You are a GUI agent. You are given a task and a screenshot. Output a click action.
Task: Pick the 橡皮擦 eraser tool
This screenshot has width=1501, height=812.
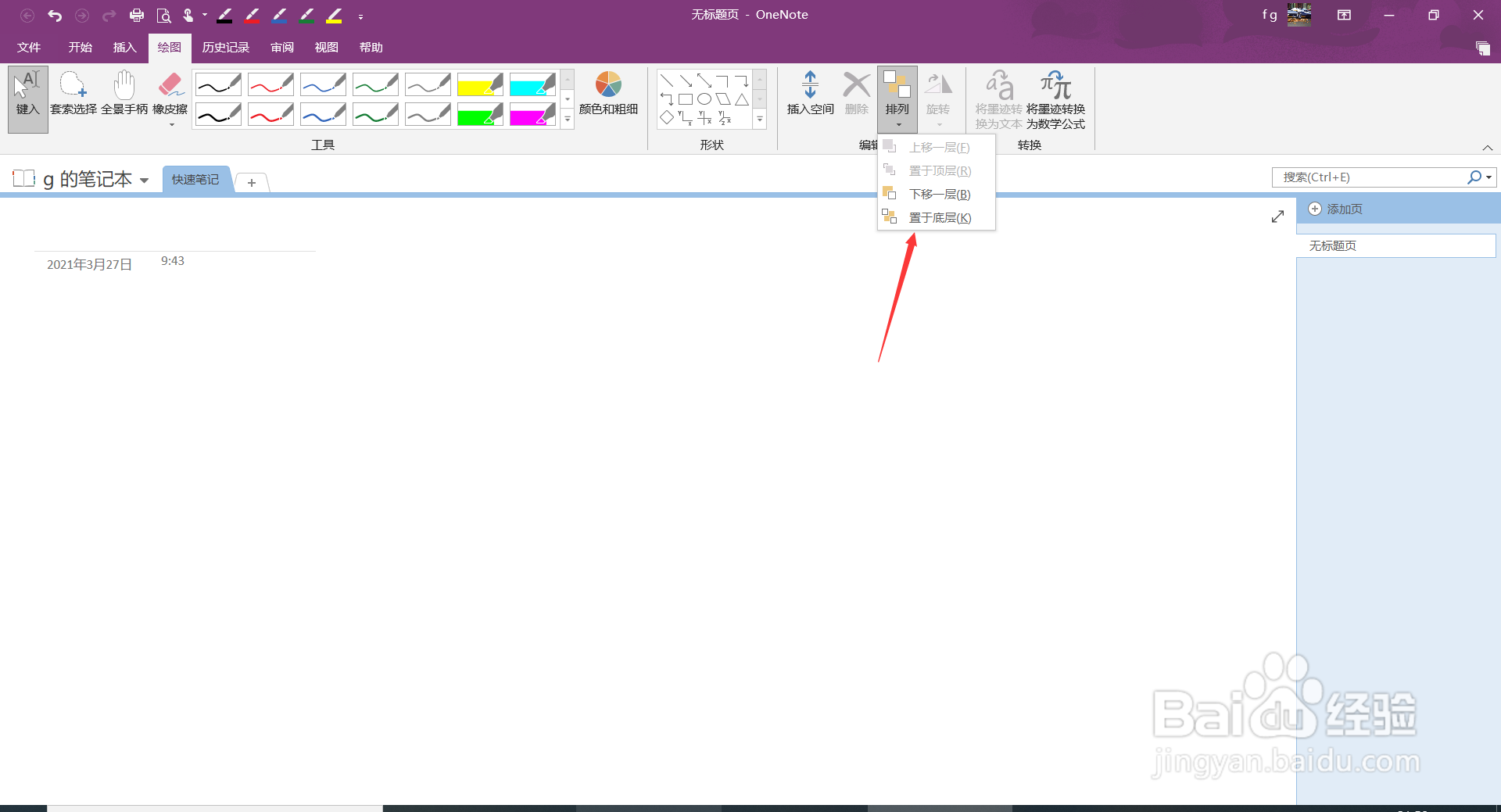170,92
